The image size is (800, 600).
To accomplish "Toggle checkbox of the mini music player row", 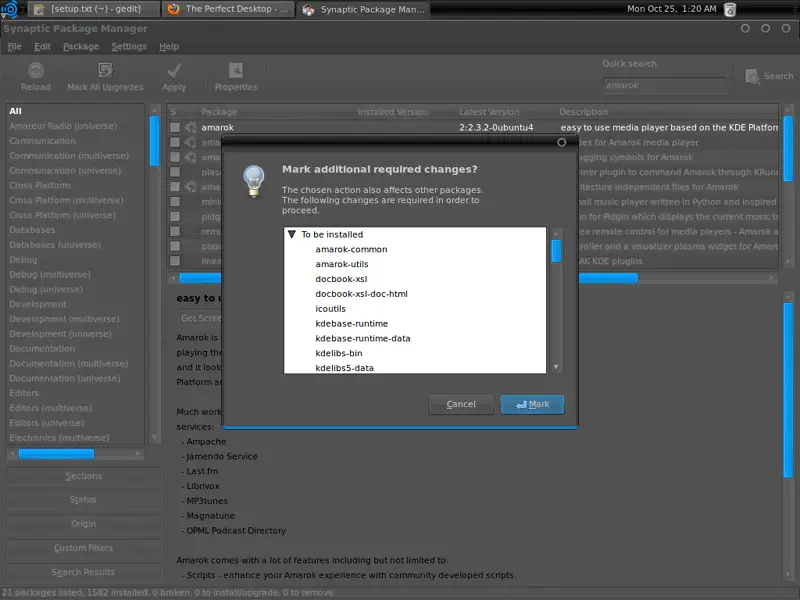I will [175, 202].
